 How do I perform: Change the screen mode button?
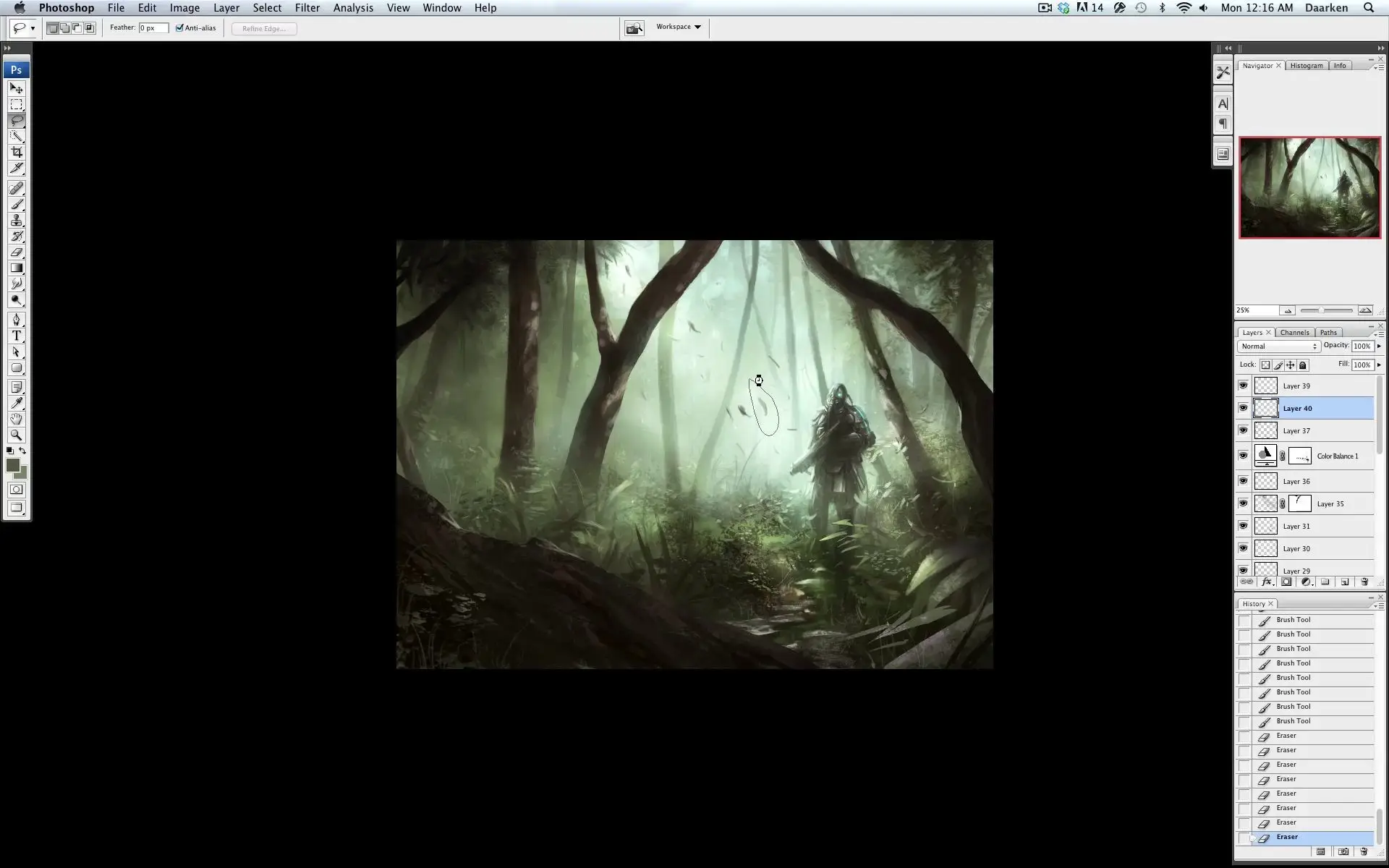[16, 508]
